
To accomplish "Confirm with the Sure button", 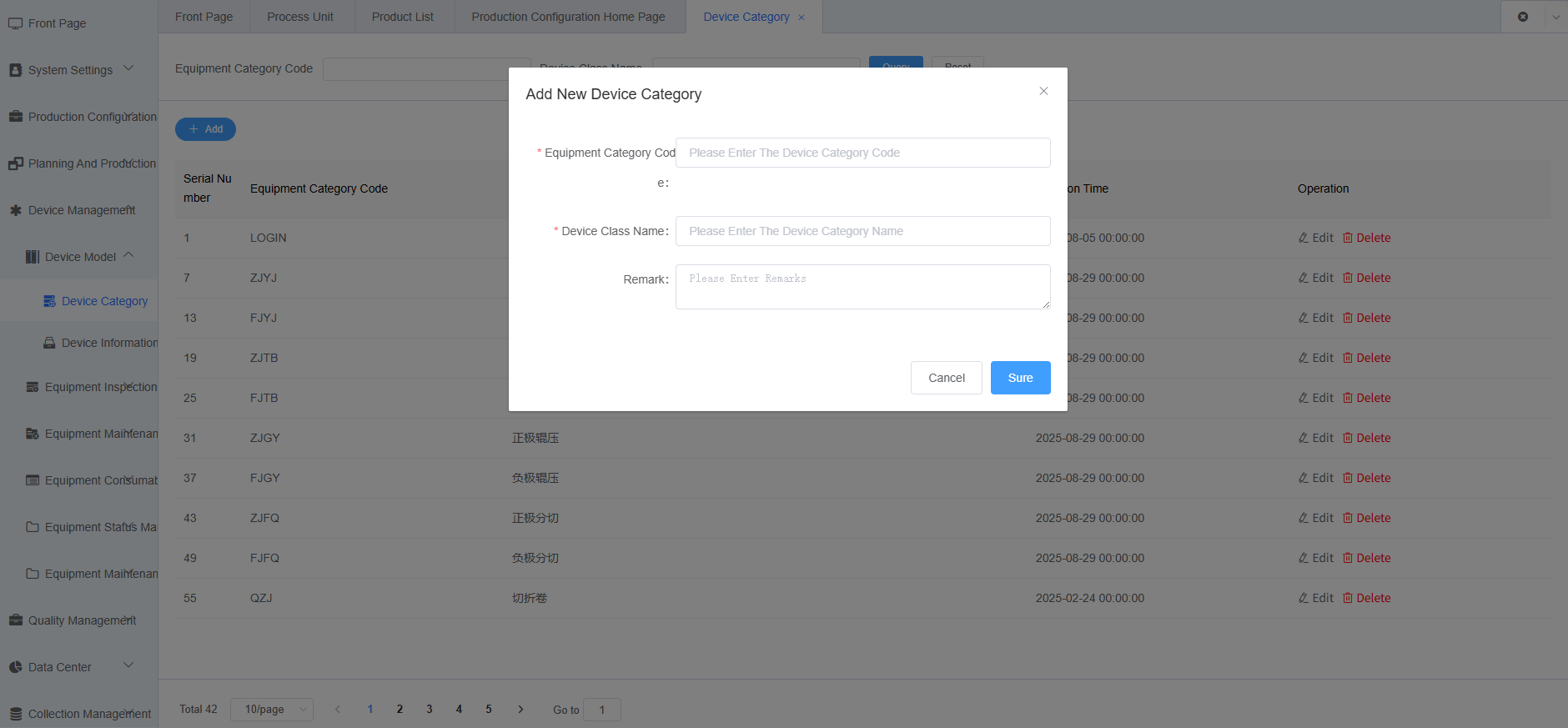I will 1020,378.
